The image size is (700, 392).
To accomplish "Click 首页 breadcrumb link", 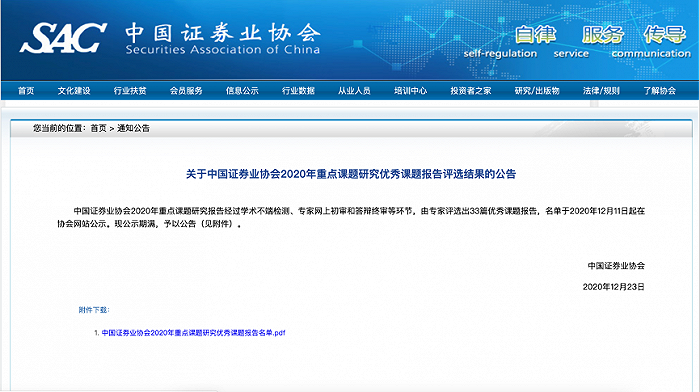I will (99, 128).
